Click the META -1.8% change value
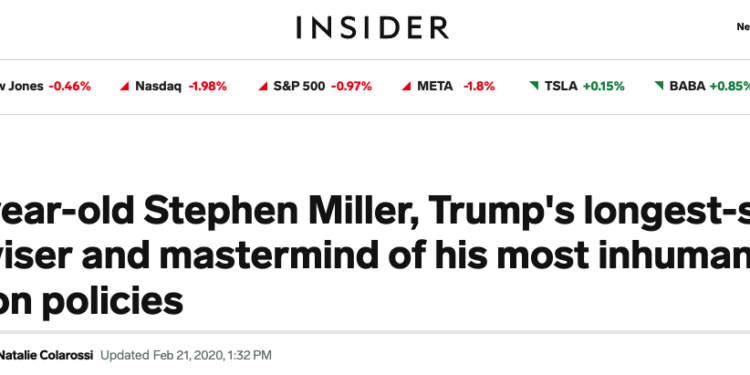 [479, 86]
